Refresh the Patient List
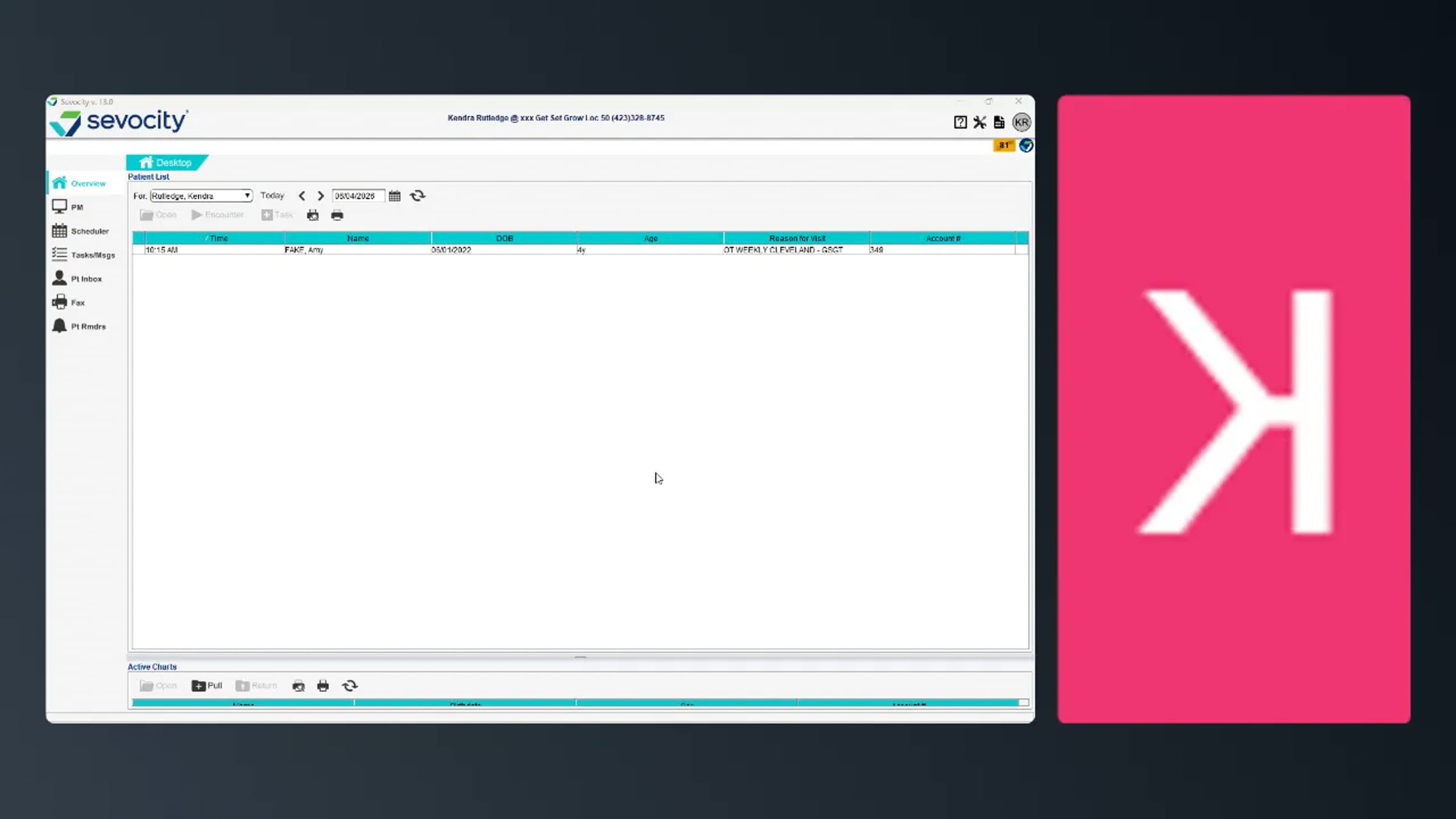 417,196
